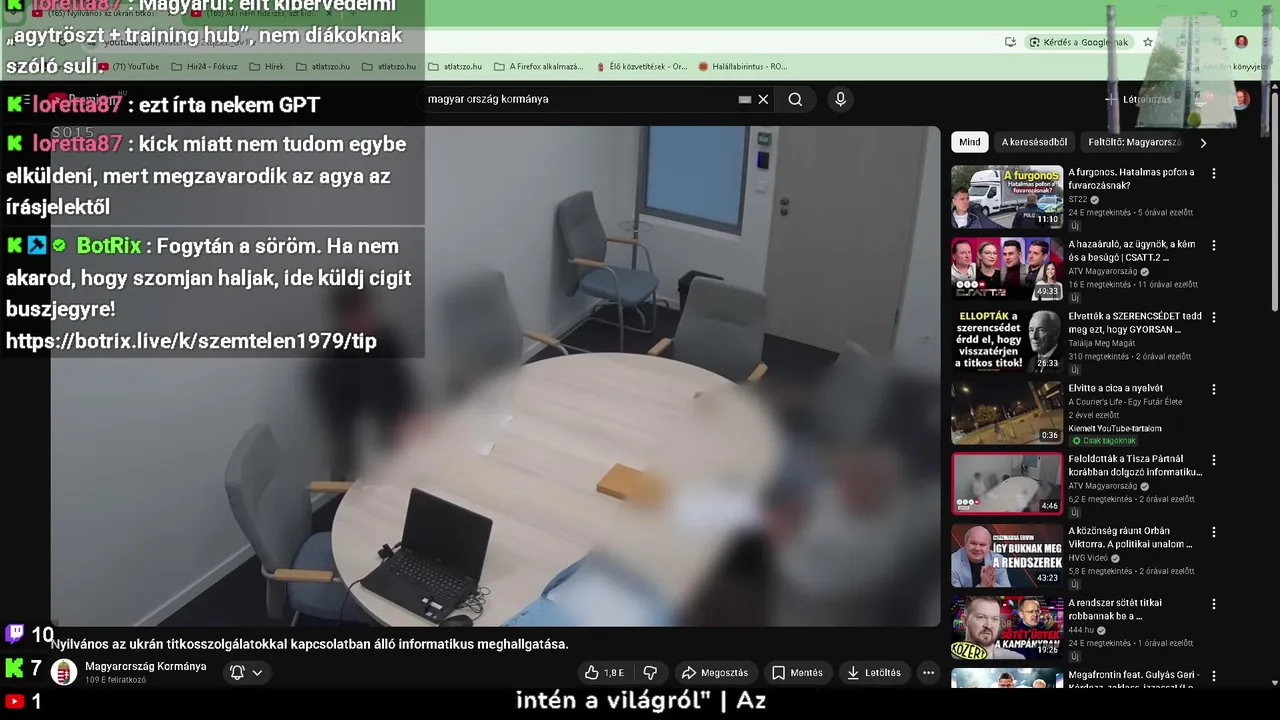Open options menu for A furgonos video
This screenshot has width=1280, height=720.
[x=1214, y=173]
